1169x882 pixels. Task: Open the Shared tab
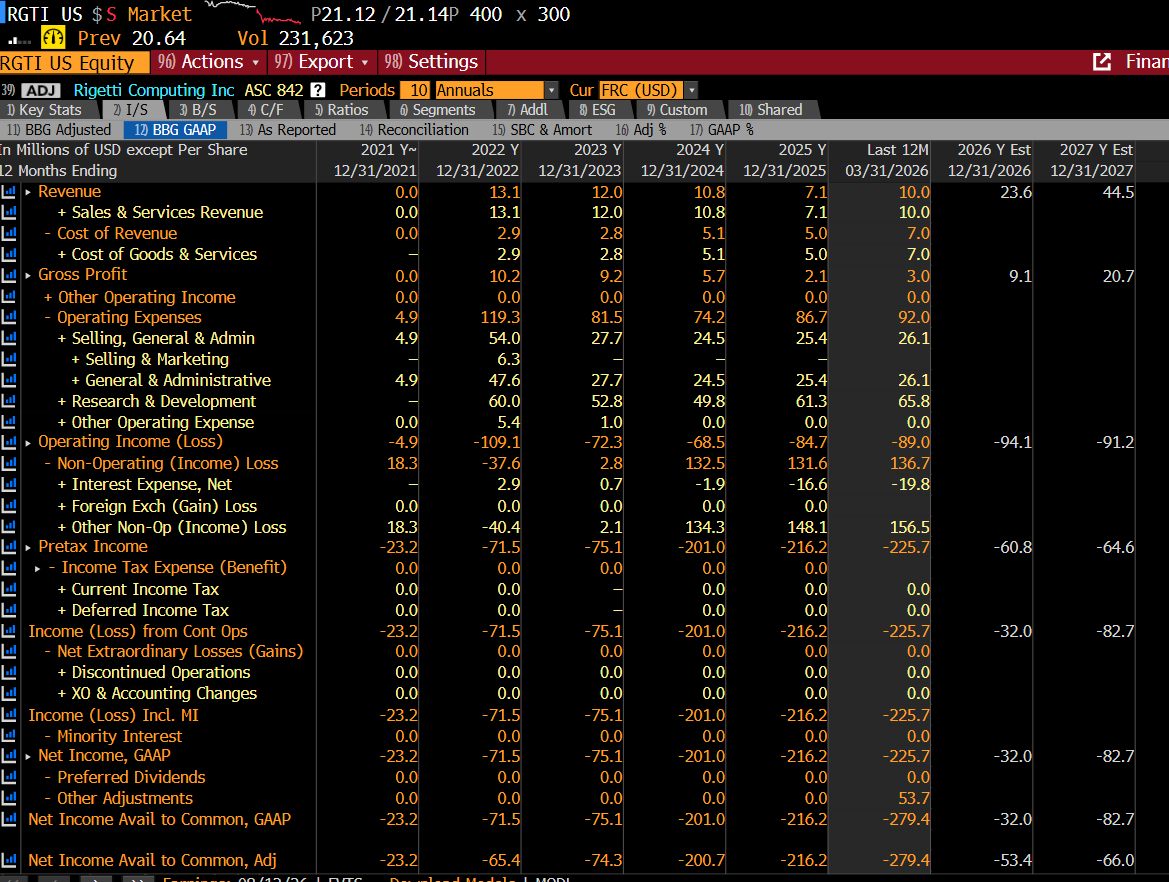coord(771,110)
